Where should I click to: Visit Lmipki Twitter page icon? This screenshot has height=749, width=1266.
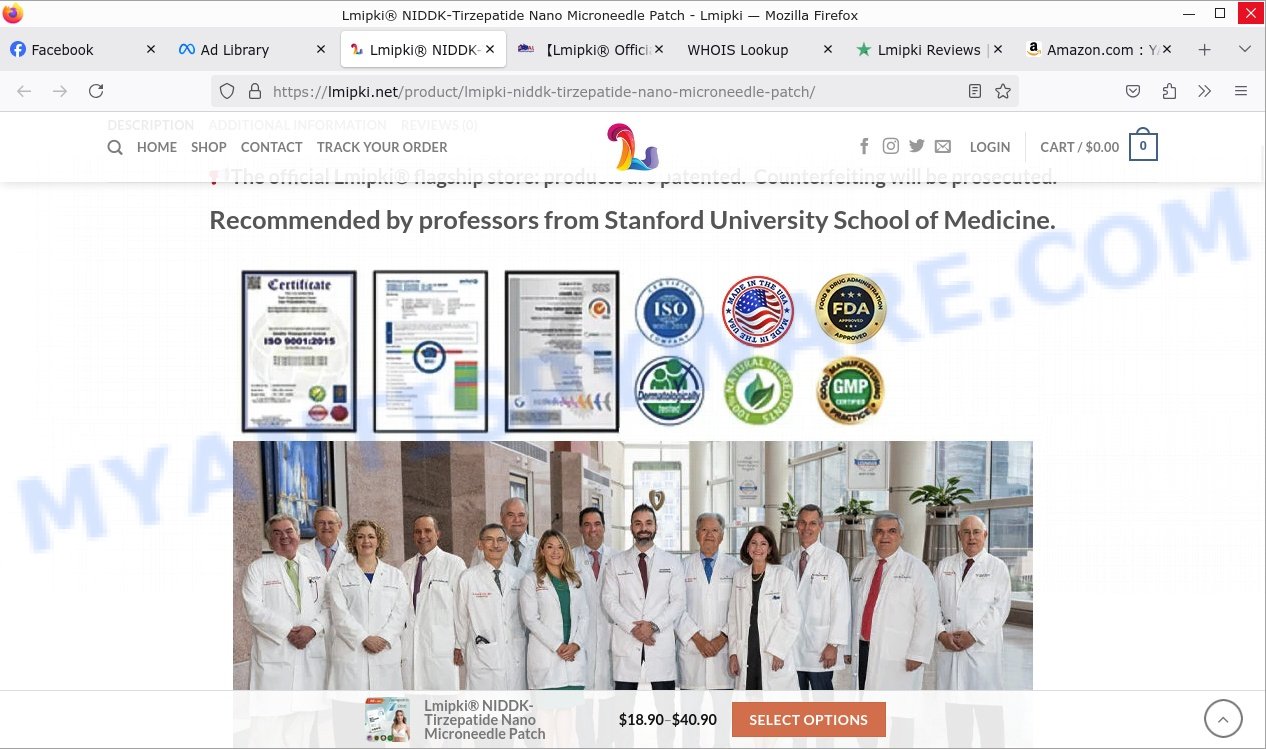(x=917, y=147)
